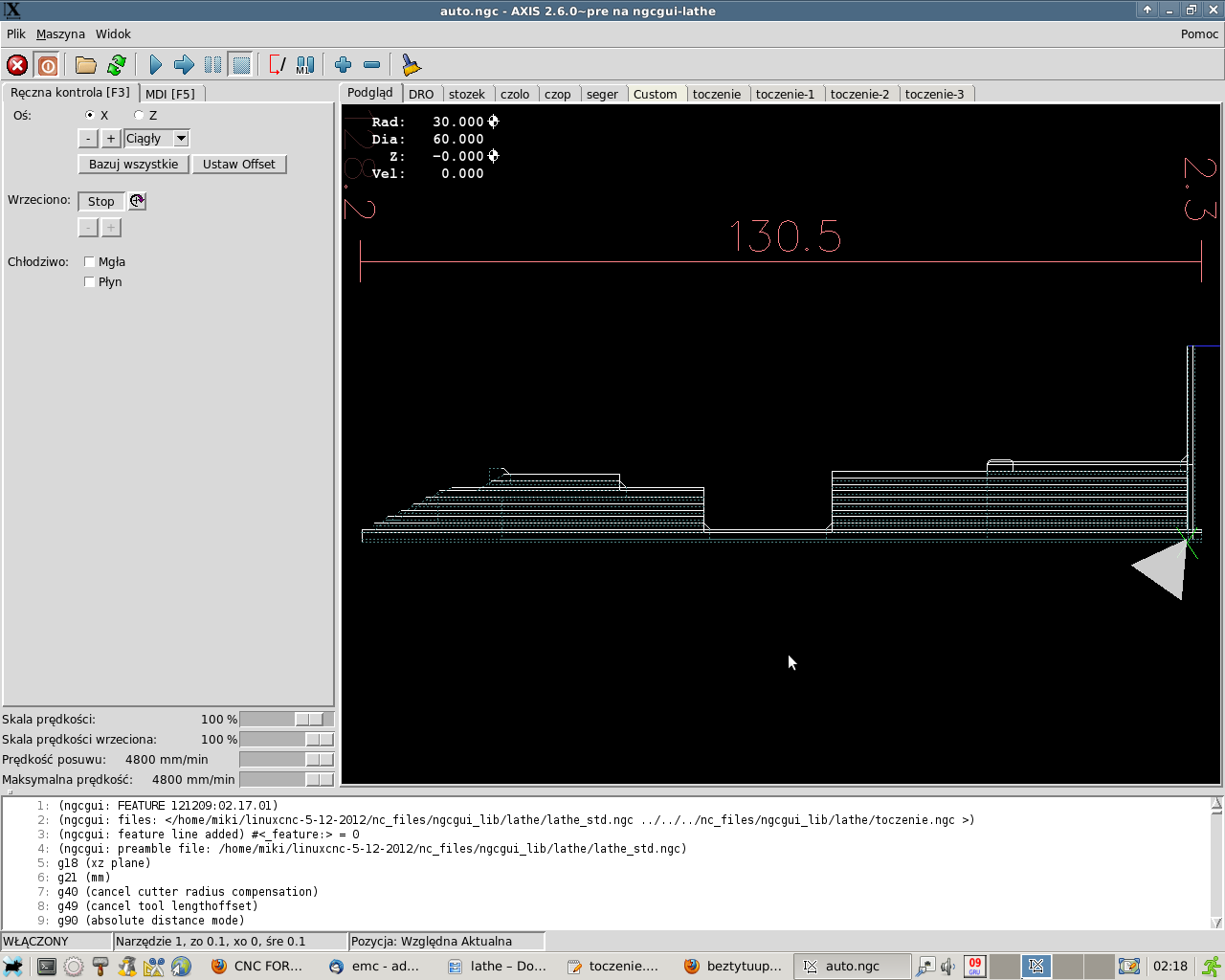Image resolution: width=1225 pixels, height=980 pixels.
Task: Run the program with the play icon
Action: [156, 65]
